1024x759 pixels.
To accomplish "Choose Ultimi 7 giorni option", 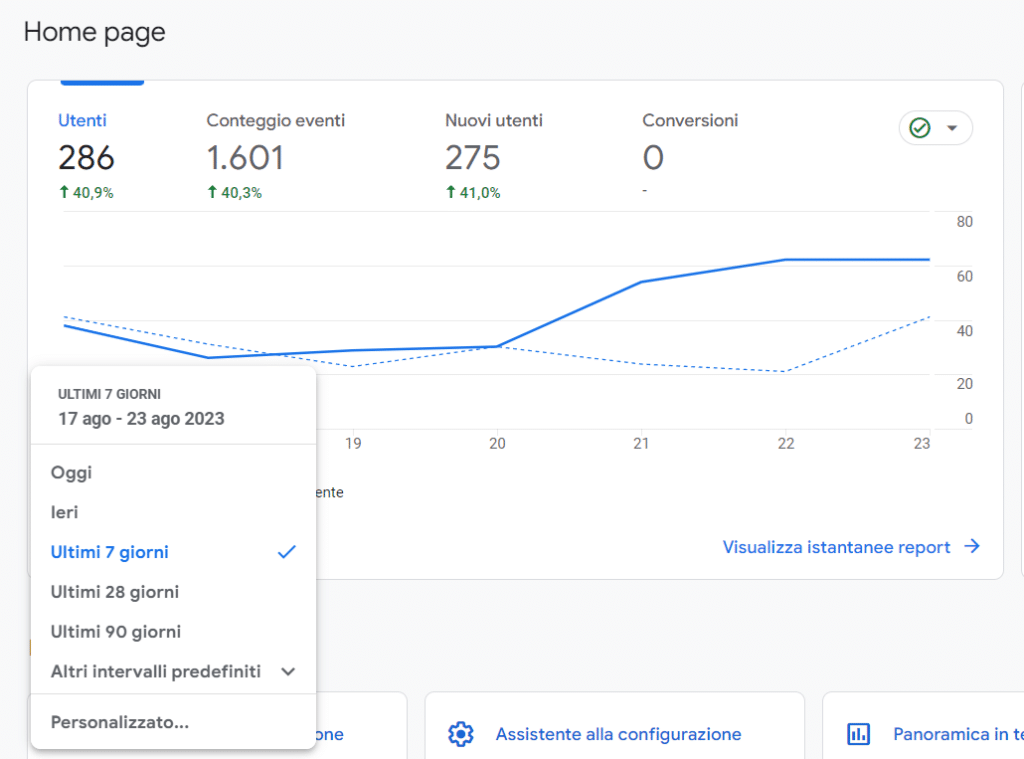I will (173, 552).
